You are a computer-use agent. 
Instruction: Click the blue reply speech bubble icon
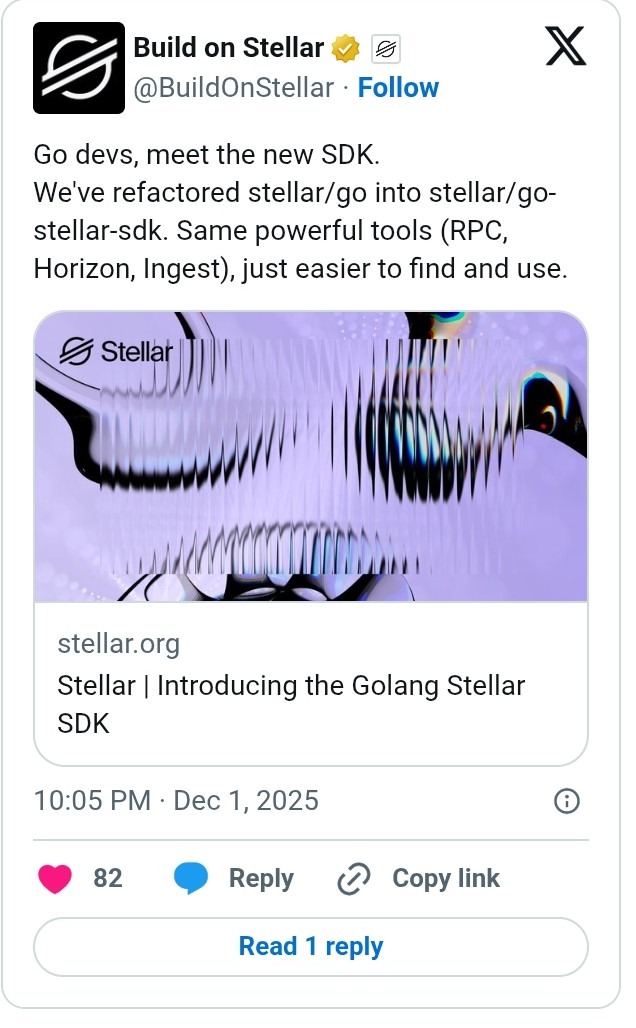(x=191, y=879)
